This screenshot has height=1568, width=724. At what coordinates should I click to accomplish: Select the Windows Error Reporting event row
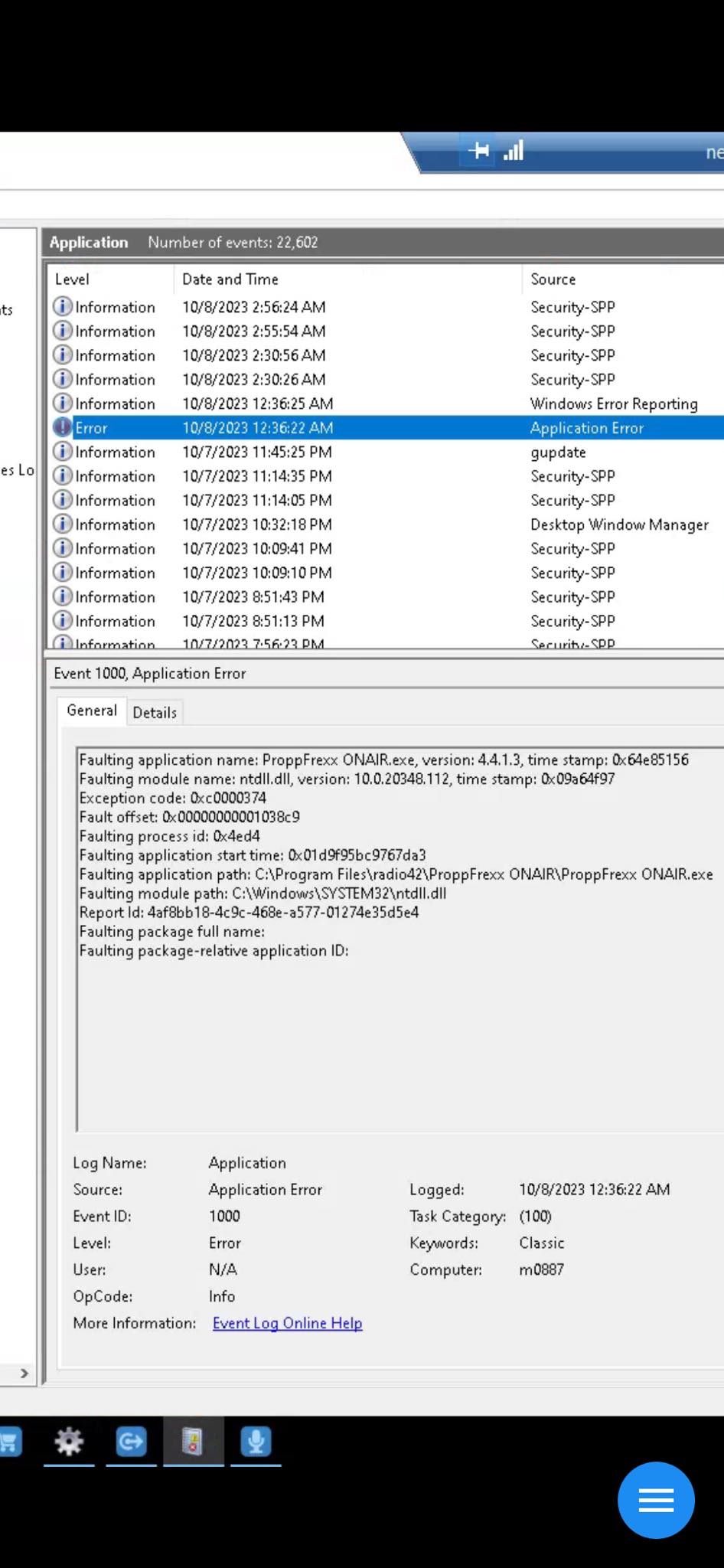tap(383, 403)
